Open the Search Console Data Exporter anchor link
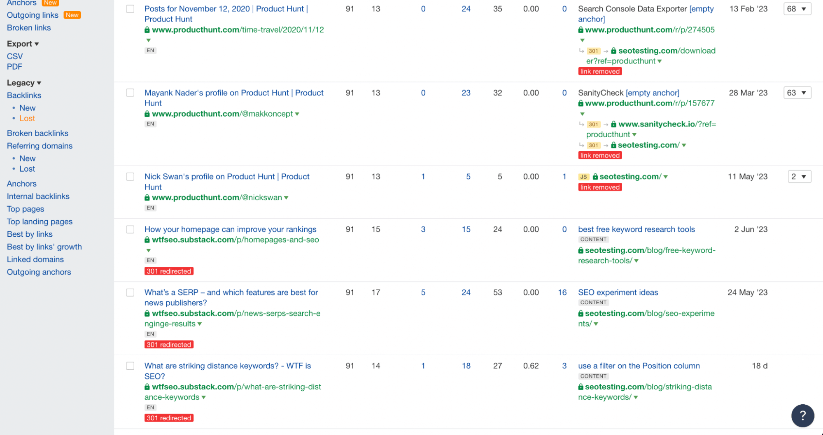823x435 pixels. click(x=631, y=9)
